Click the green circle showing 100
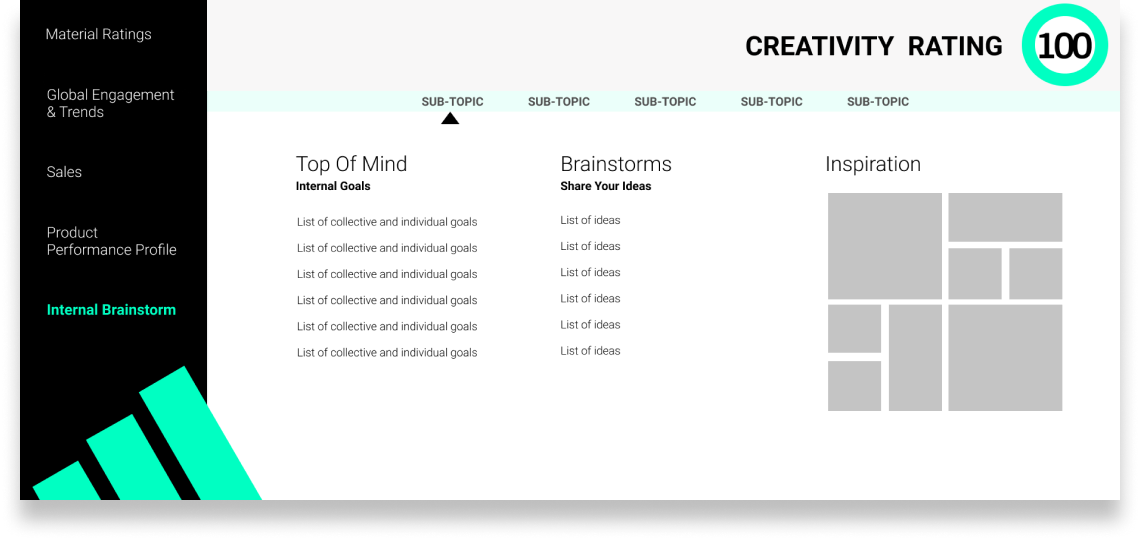The height and width of the screenshot is (540, 1140). point(1064,47)
